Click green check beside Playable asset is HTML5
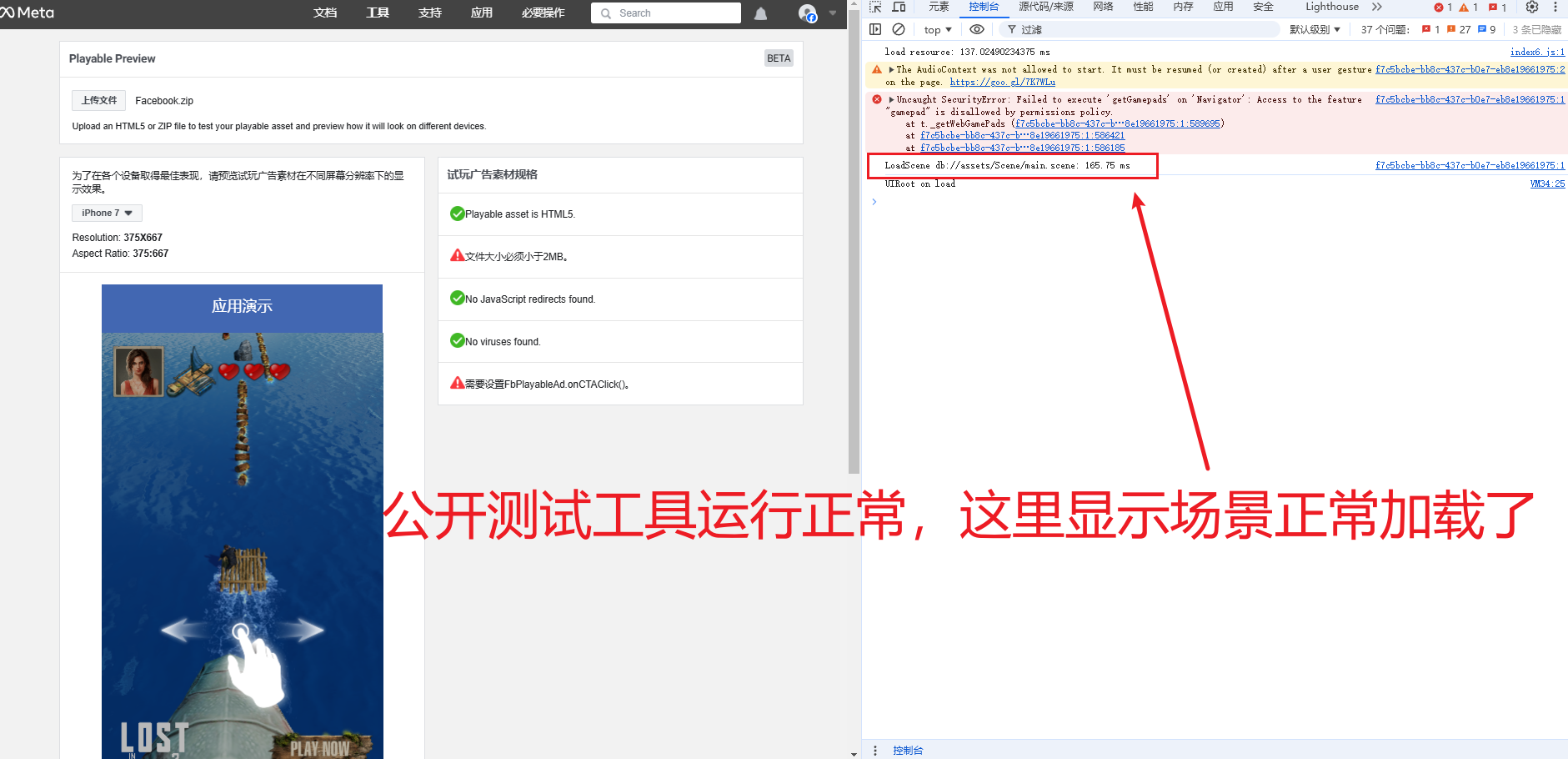 [x=457, y=214]
